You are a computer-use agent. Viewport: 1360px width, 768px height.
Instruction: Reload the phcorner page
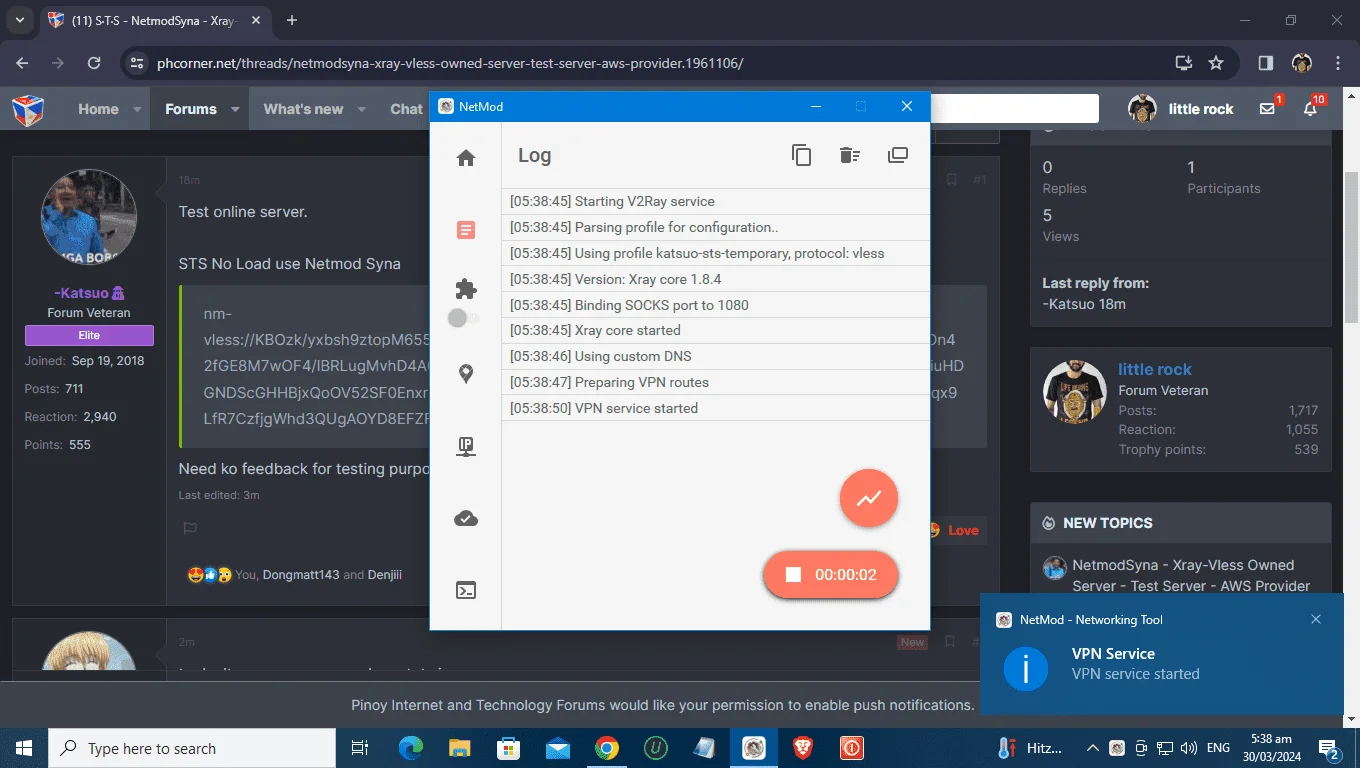[x=94, y=63]
